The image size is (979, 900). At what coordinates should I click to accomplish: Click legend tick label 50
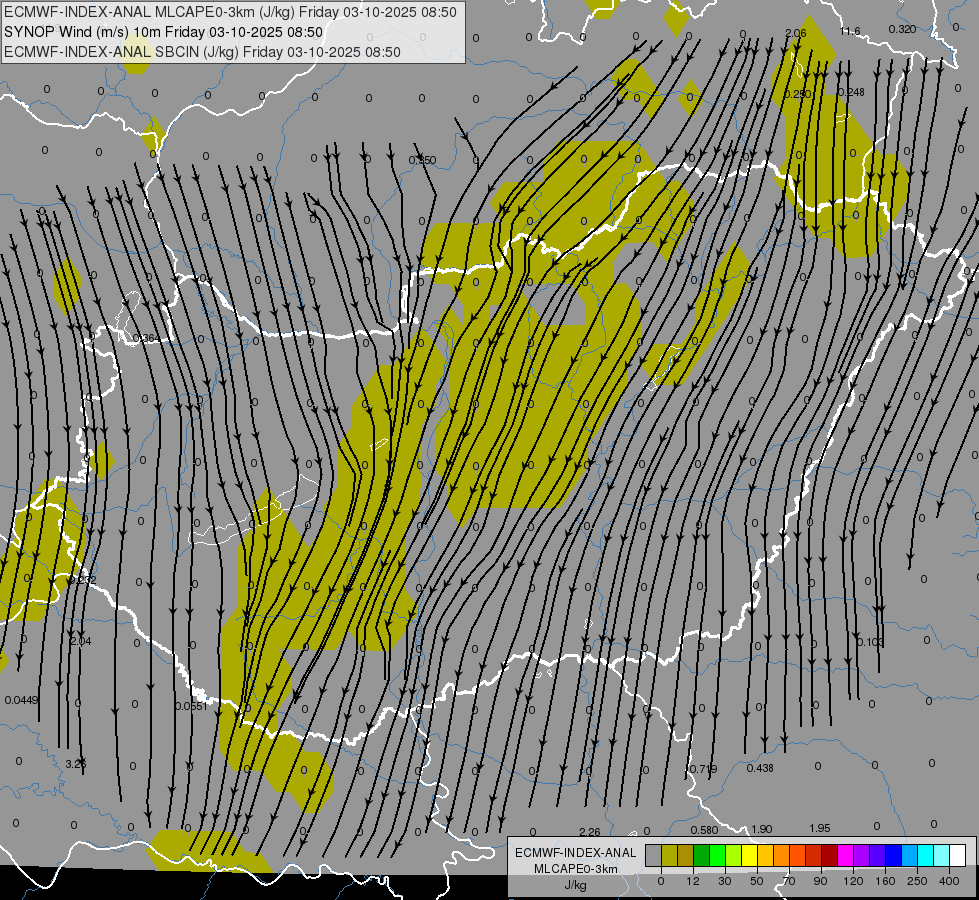[x=757, y=881]
